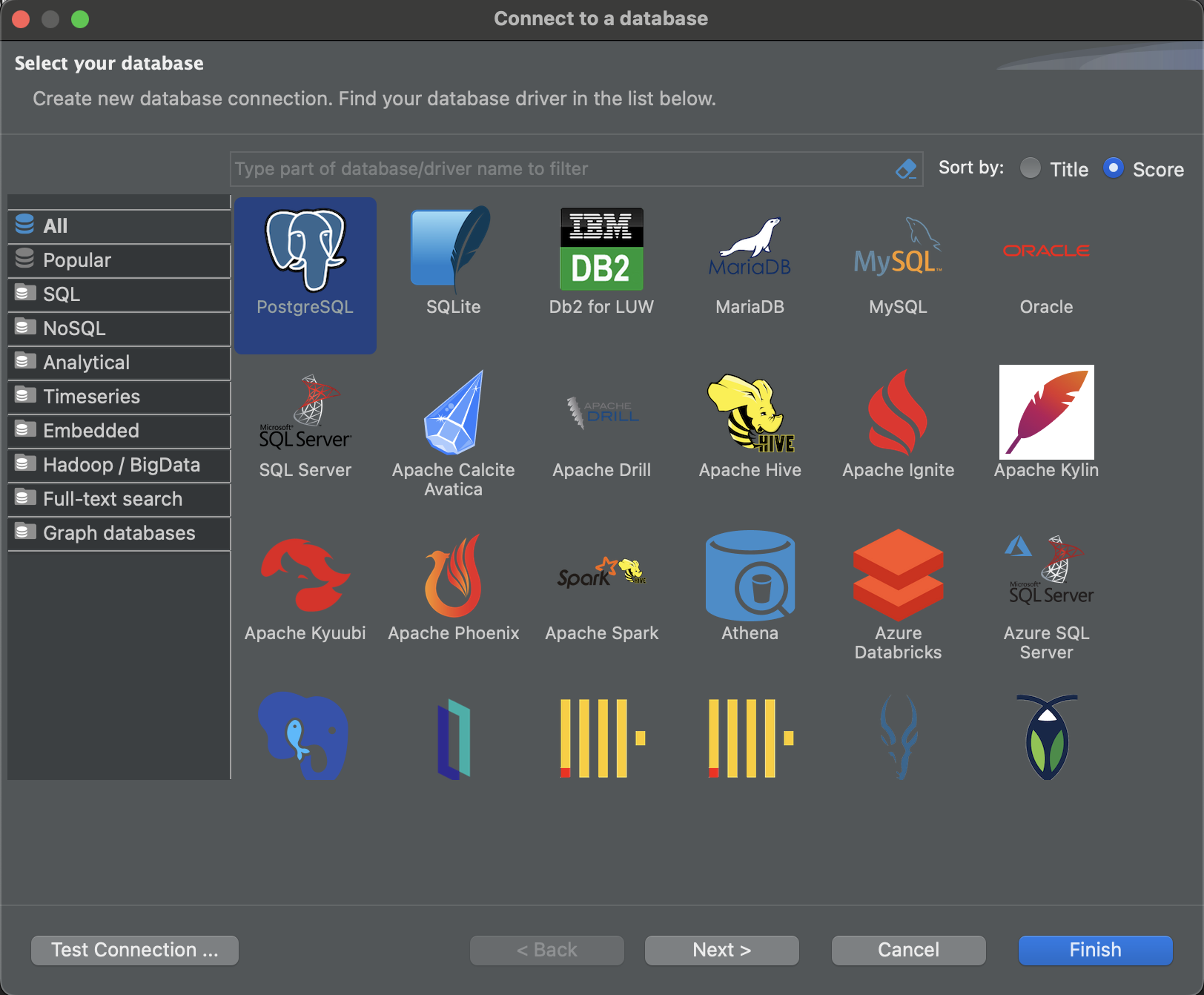This screenshot has height=995, width=1204.
Task: Select the PostgreSQL database driver
Action: (305, 275)
